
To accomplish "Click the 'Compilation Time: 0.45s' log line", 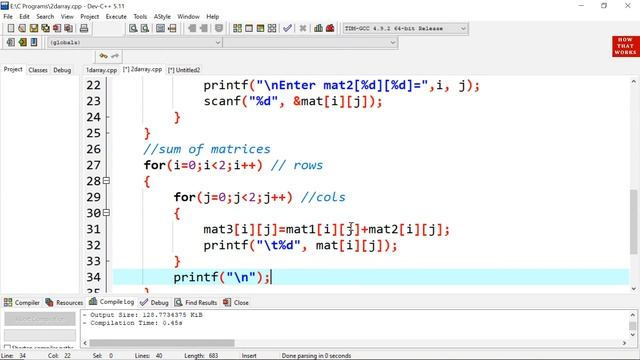I will pos(133,323).
